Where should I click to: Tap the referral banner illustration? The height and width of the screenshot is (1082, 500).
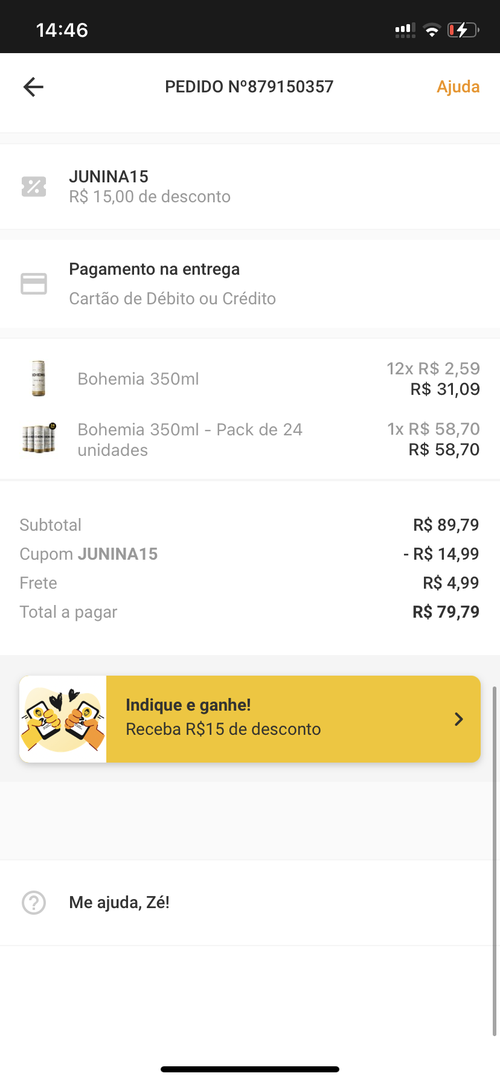tap(63, 719)
